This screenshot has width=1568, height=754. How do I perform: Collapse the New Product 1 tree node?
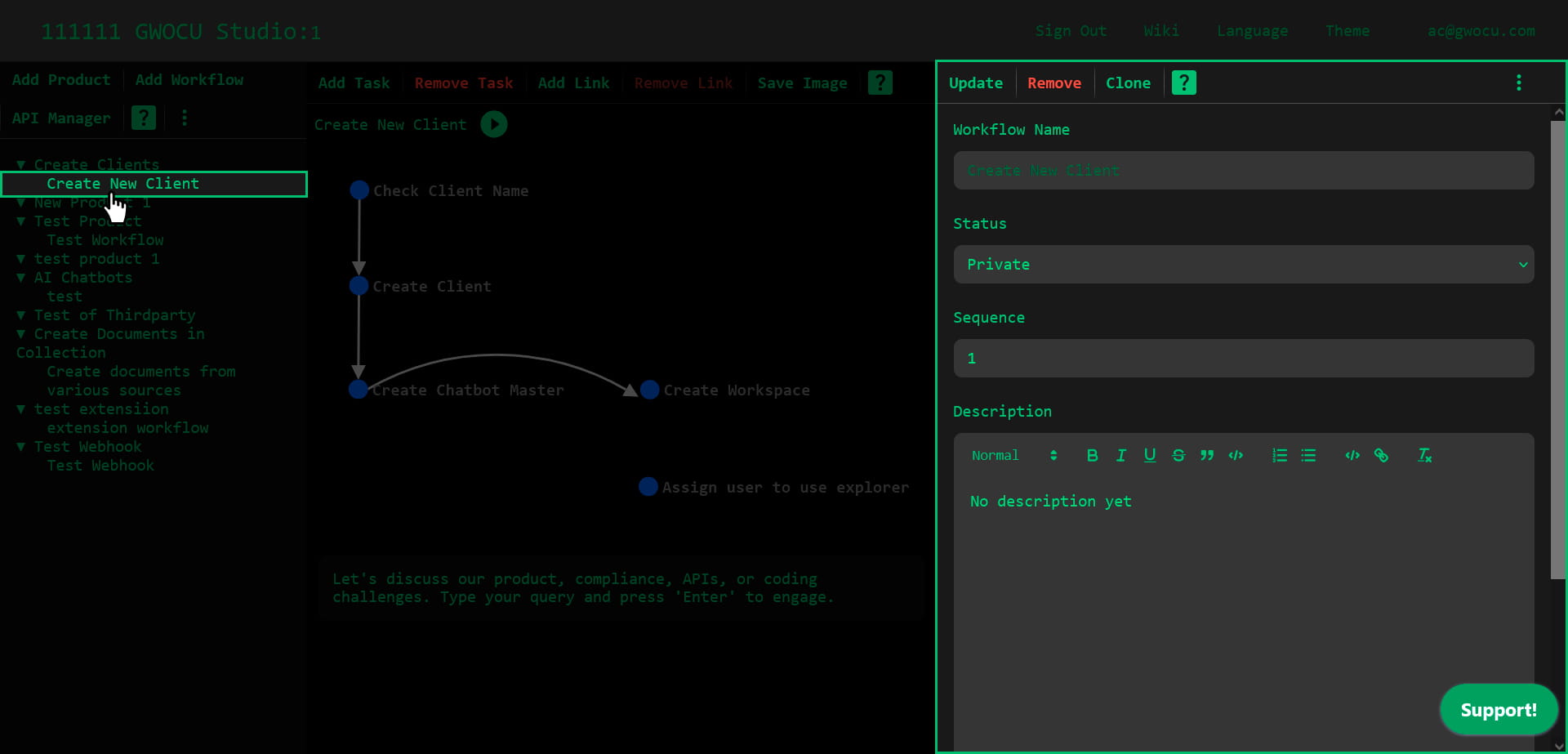(21, 203)
